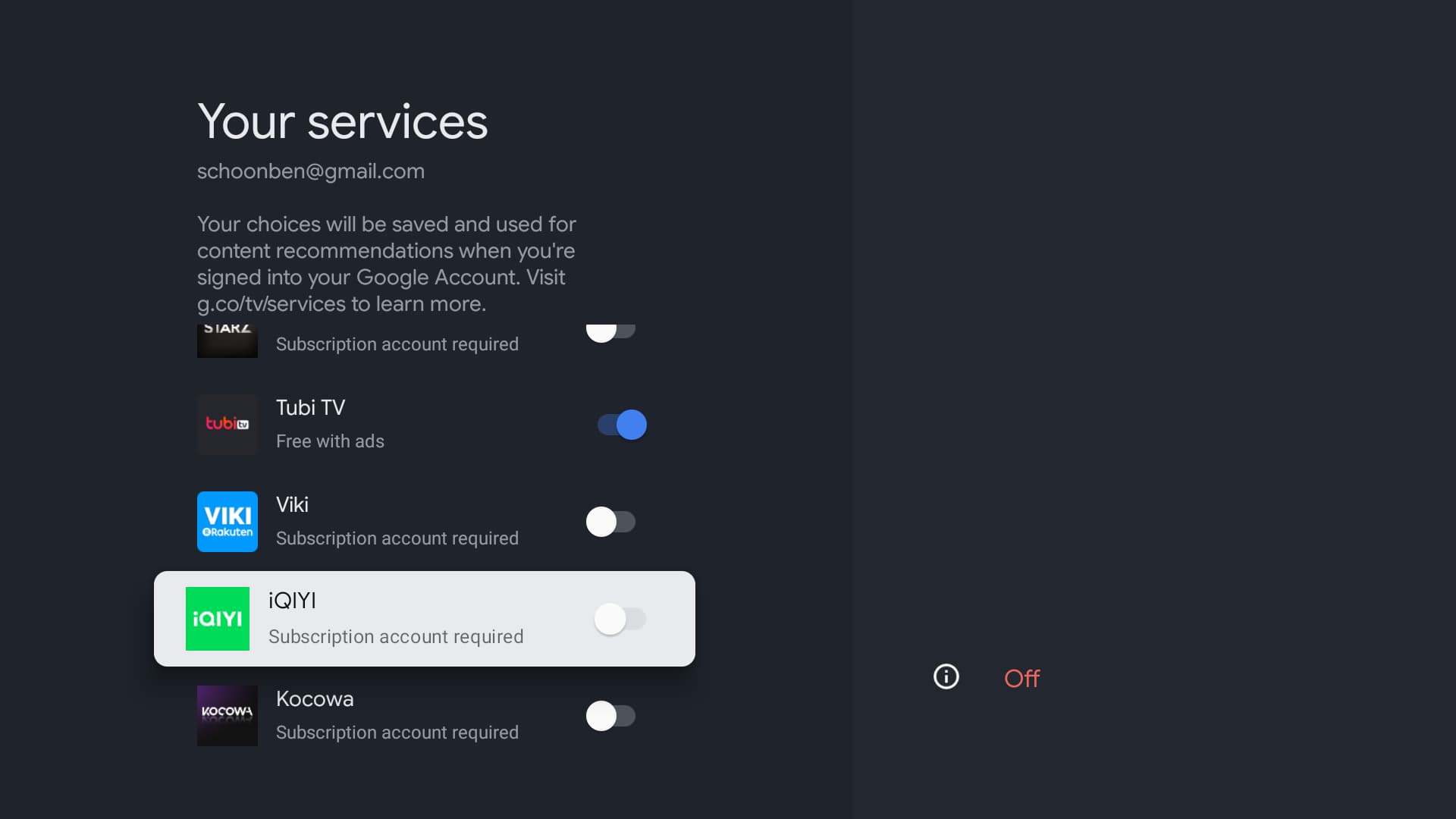Screen dimensions: 1456x819
Task: Turn on the Kocowa toggle
Action: point(612,715)
